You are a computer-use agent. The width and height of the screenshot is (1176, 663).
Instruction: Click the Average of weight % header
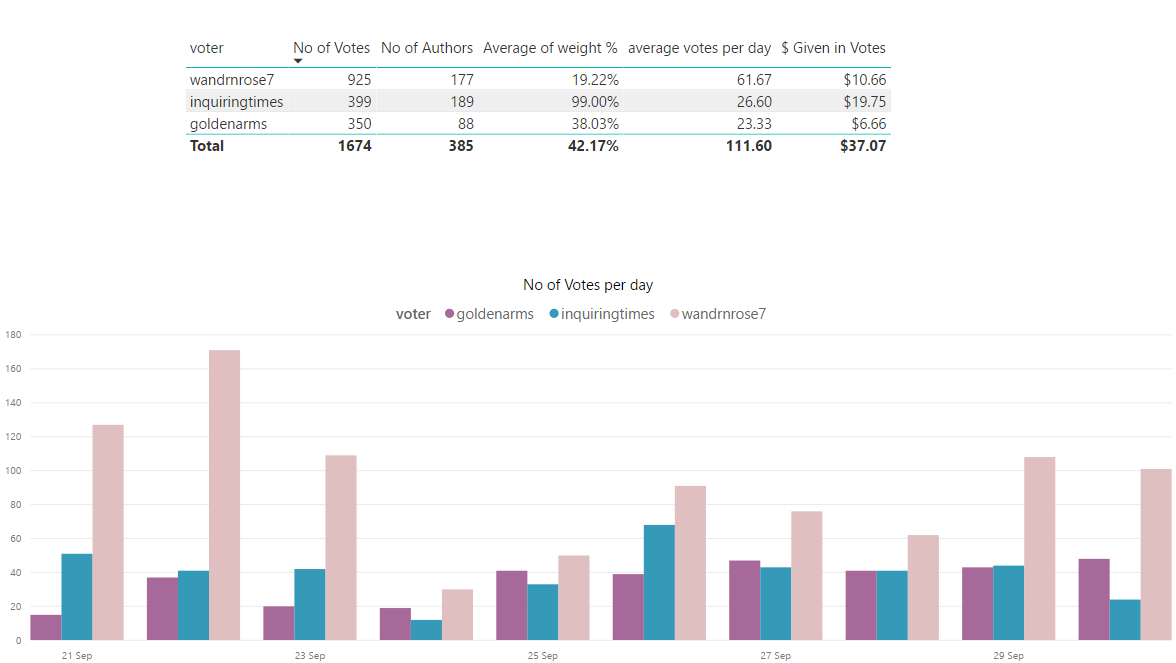tap(550, 48)
